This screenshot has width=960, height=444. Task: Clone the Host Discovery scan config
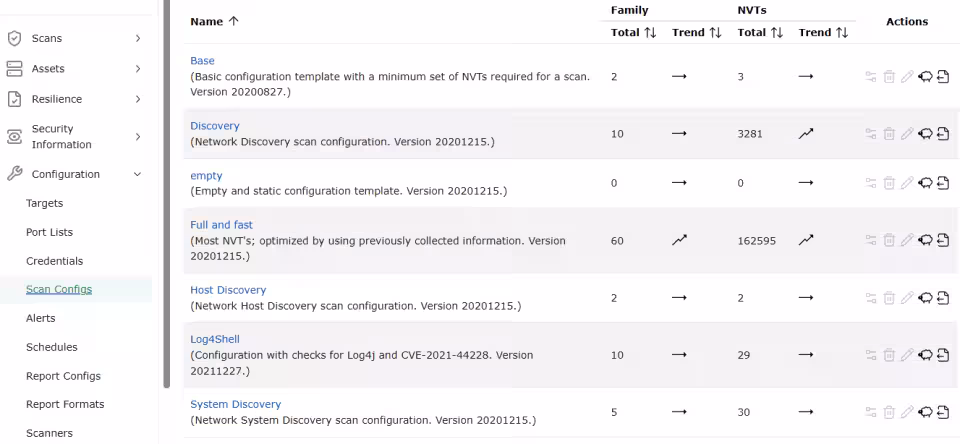[925, 298]
